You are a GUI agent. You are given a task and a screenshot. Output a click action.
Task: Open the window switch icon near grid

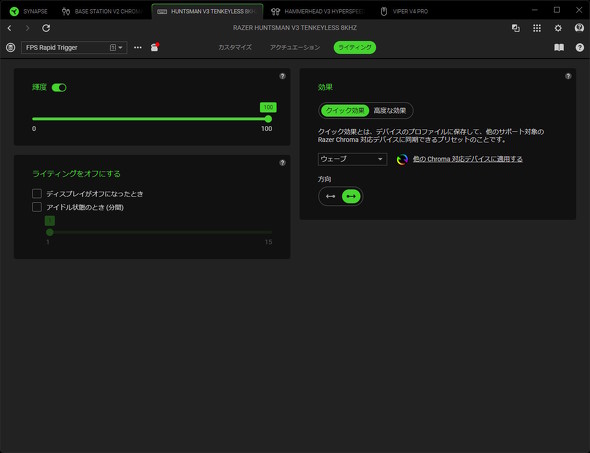tap(515, 28)
